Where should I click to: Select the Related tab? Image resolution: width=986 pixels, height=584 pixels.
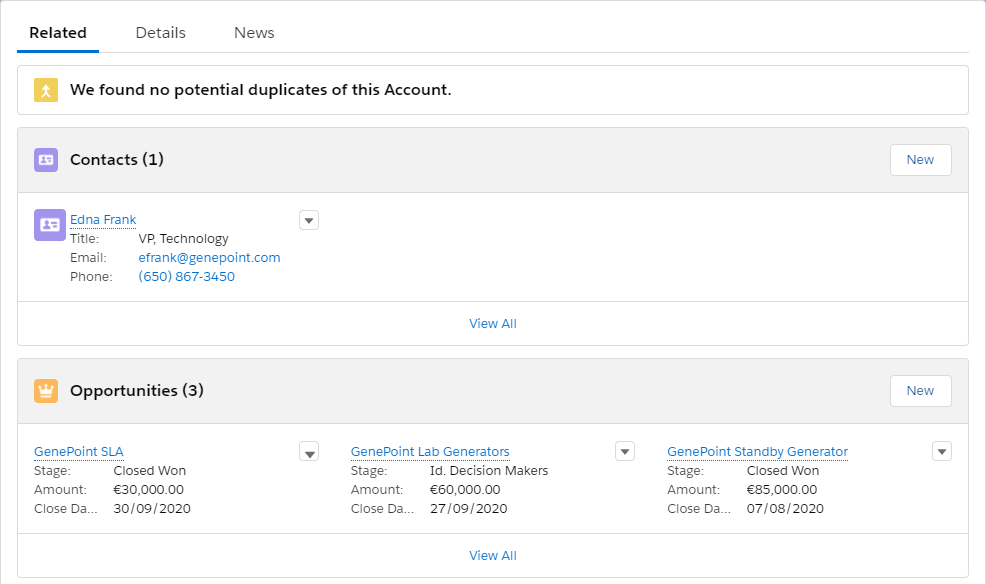pyautogui.click(x=58, y=33)
